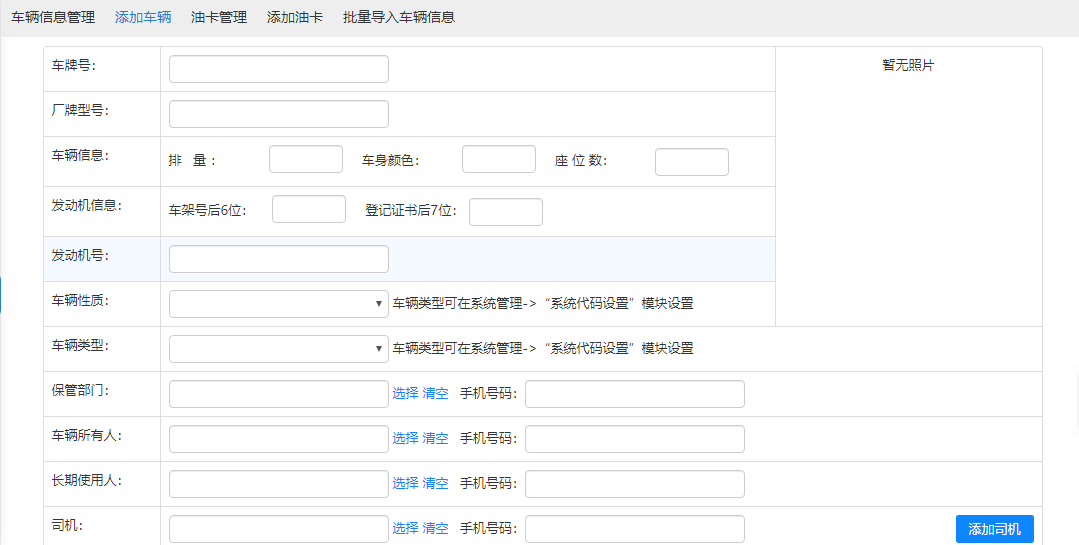Image resolution: width=1079 pixels, height=545 pixels.
Task: Select the 排量 input field
Action: [x=305, y=160]
